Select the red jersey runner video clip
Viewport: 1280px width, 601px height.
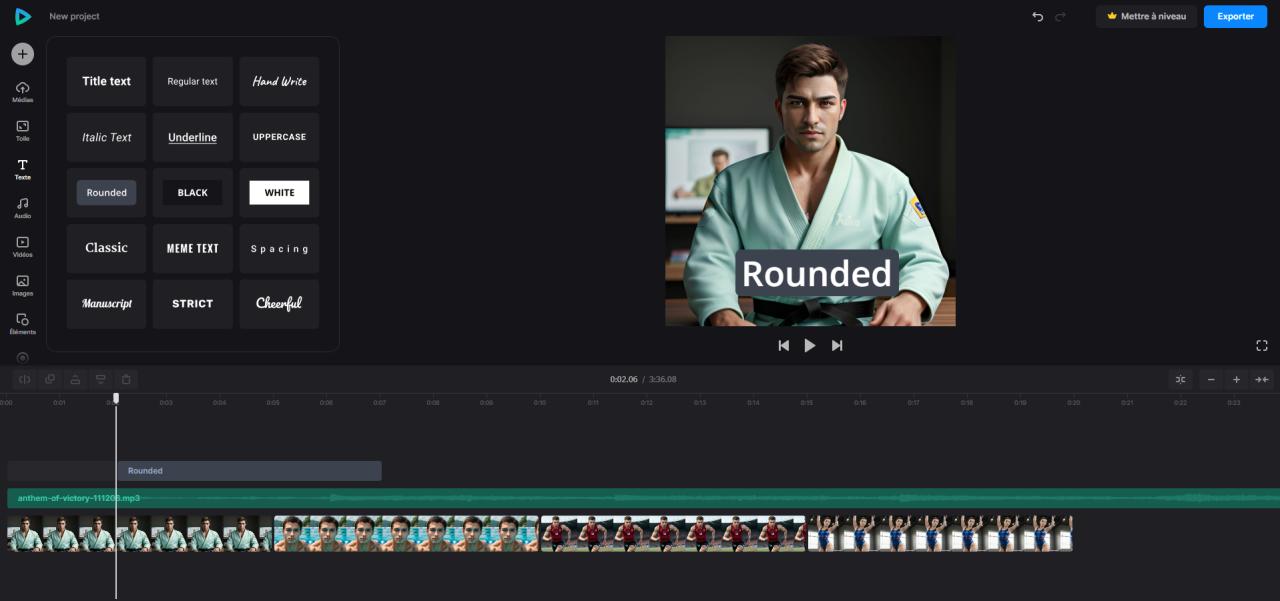pos(672,533)
